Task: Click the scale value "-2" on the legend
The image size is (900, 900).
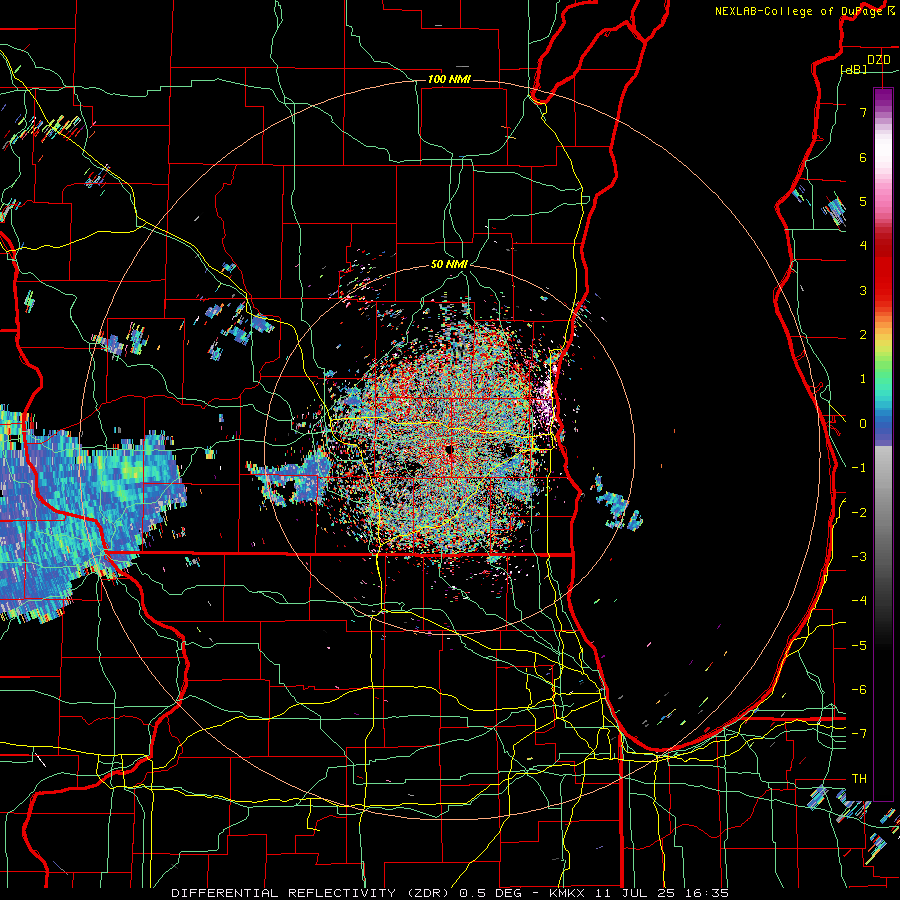Action: tap(859, 513)
